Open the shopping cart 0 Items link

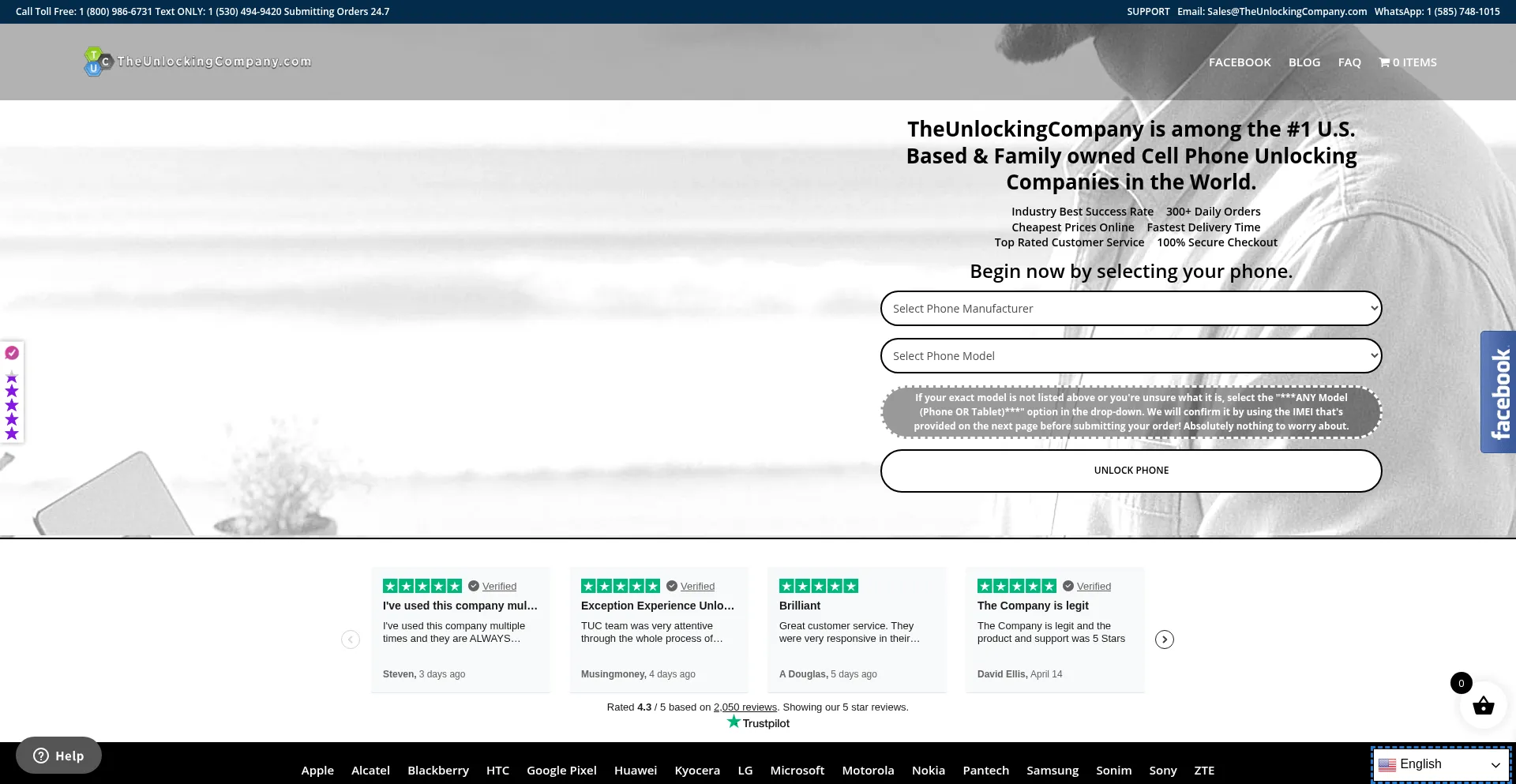click(1408, 62)
